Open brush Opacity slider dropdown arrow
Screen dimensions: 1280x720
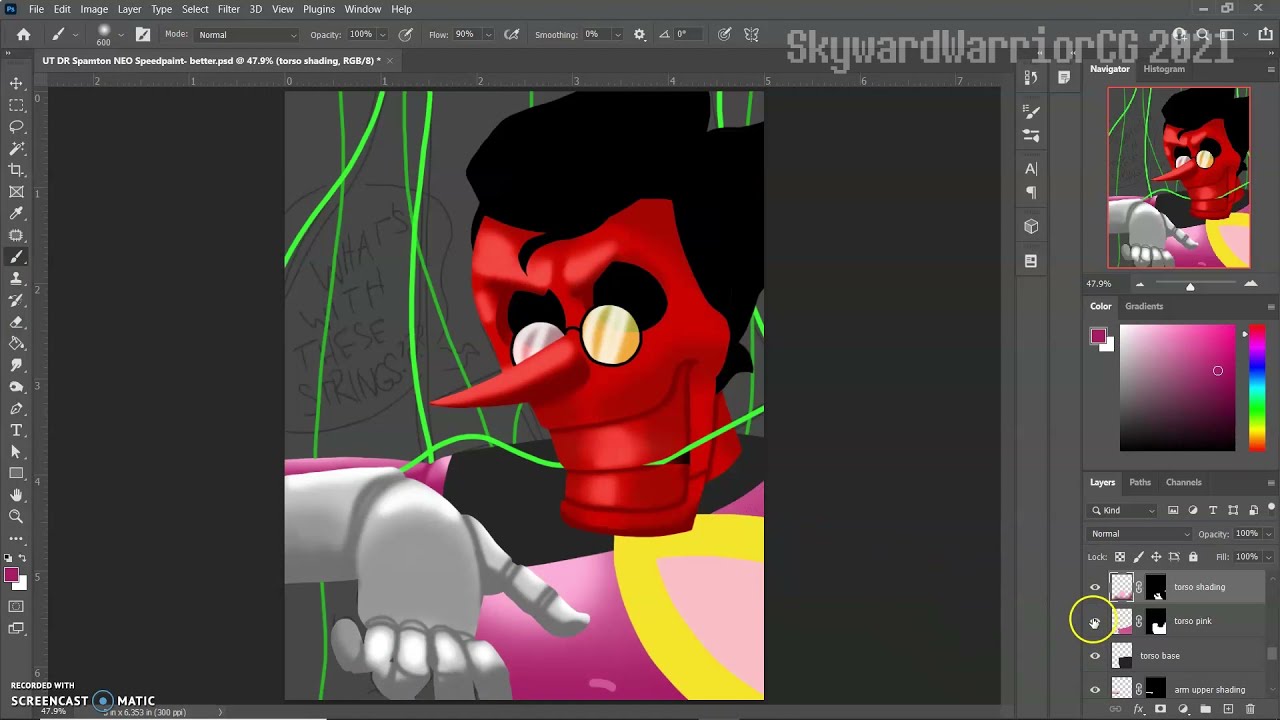tap(382, 35)
